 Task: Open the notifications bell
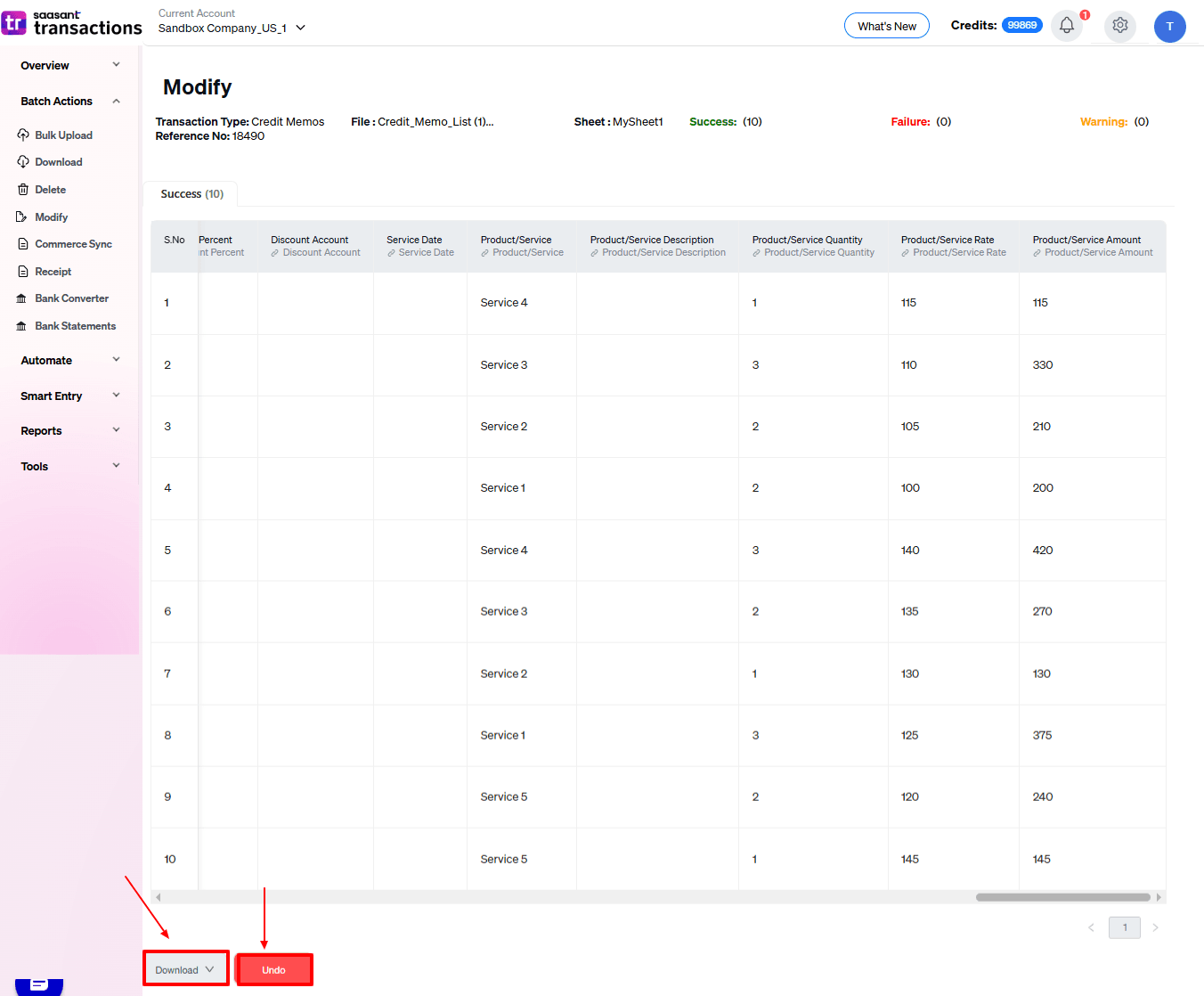pos(1066,26)
